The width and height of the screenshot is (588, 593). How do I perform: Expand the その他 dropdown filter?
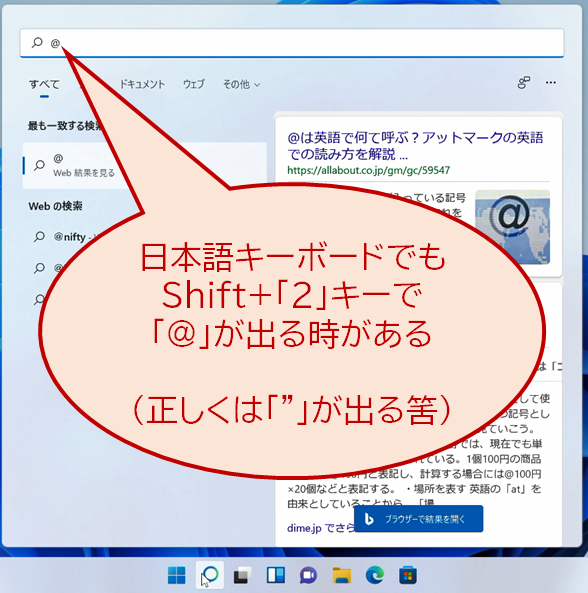241,84
